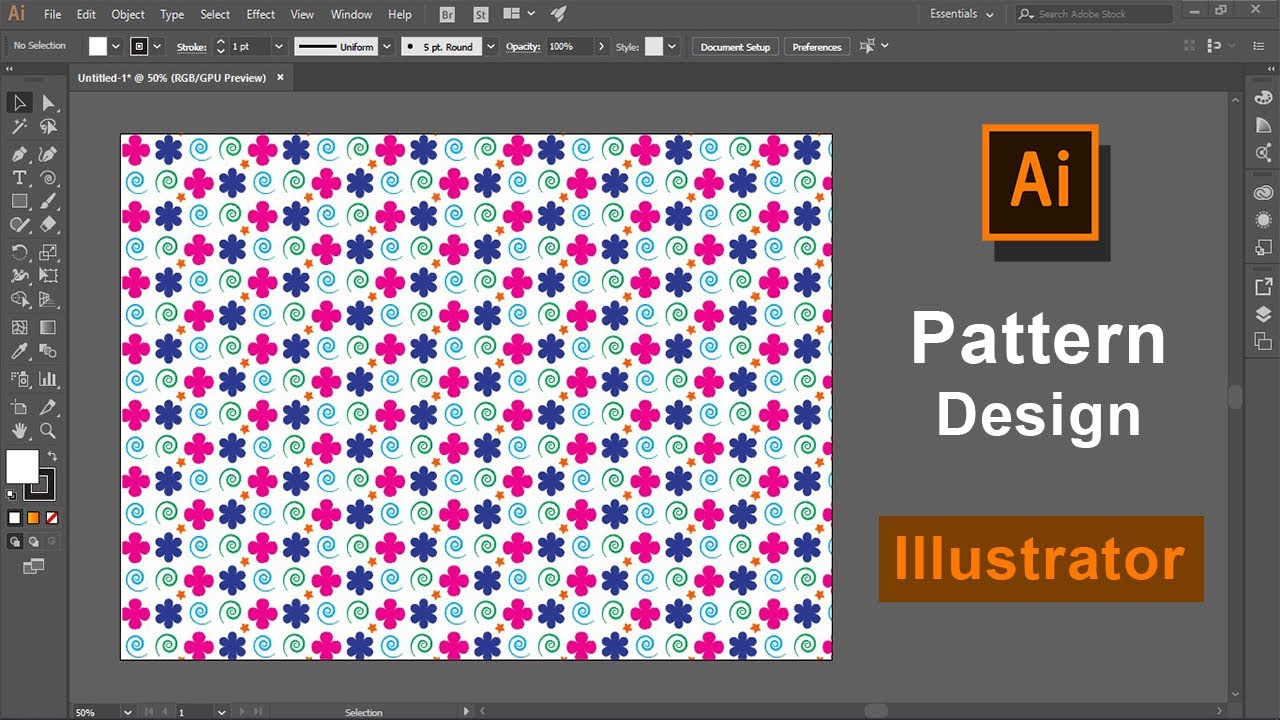Image resolution: width=1280 pixels, height=720 pixels.
Task: Open the Effect menu
Action: click(x=261, y=14)
